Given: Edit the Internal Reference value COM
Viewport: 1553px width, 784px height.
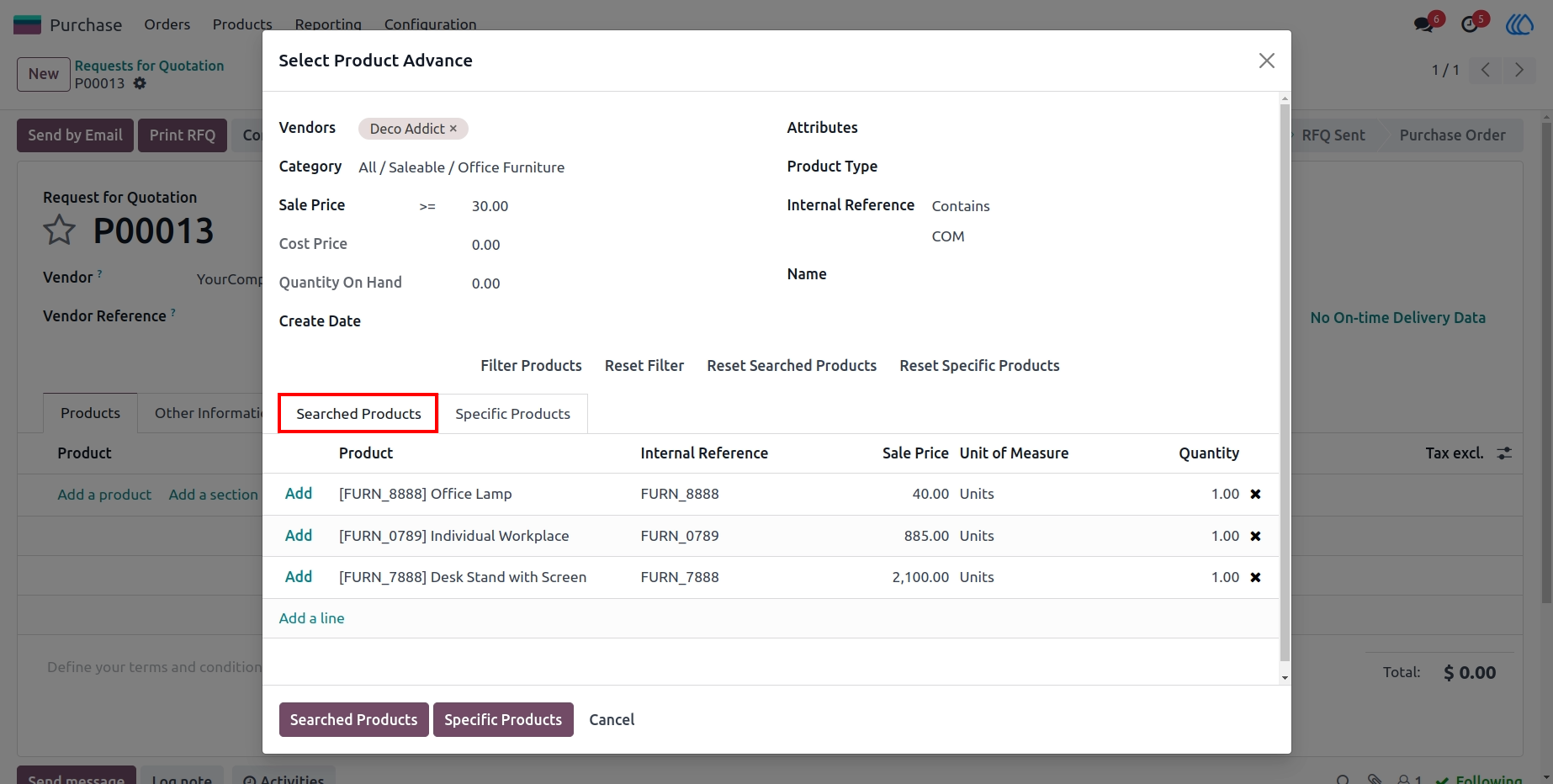Looking at the screenshot, I should 948,236.
